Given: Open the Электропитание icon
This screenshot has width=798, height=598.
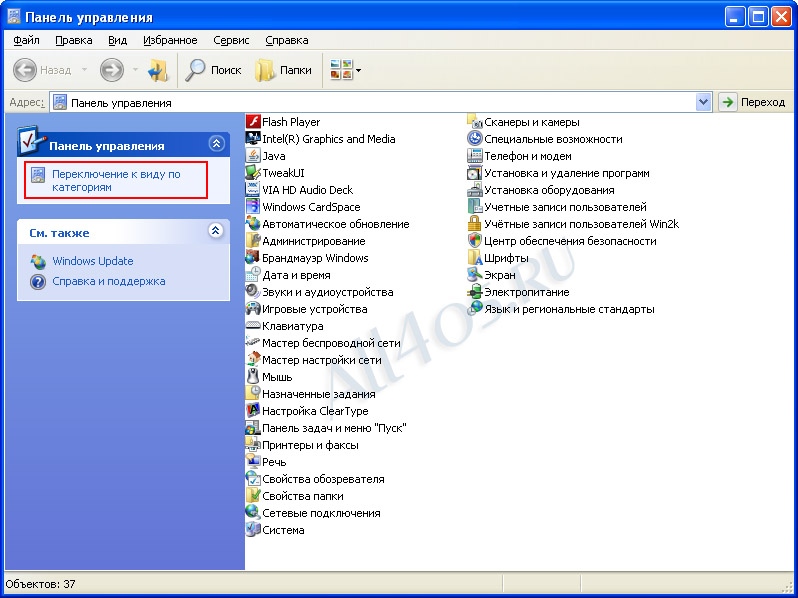Looking at the screenshot, I should tap(475, 292).
